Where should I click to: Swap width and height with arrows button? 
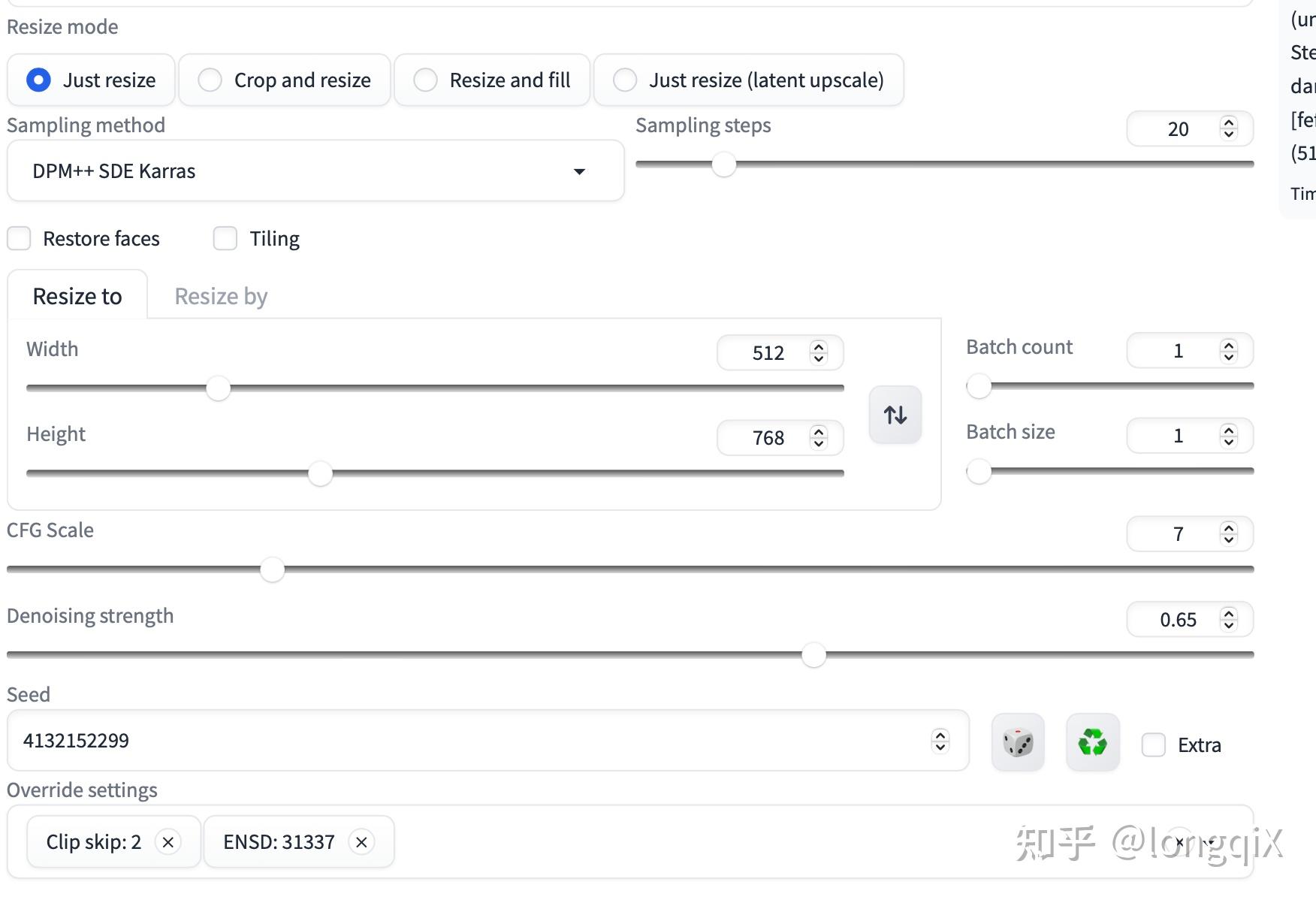coord(895,415)
